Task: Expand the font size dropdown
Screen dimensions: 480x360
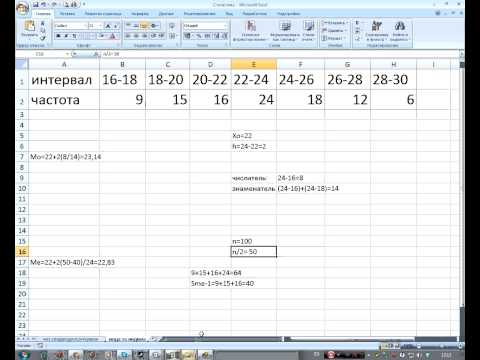Action: [95, 25]
